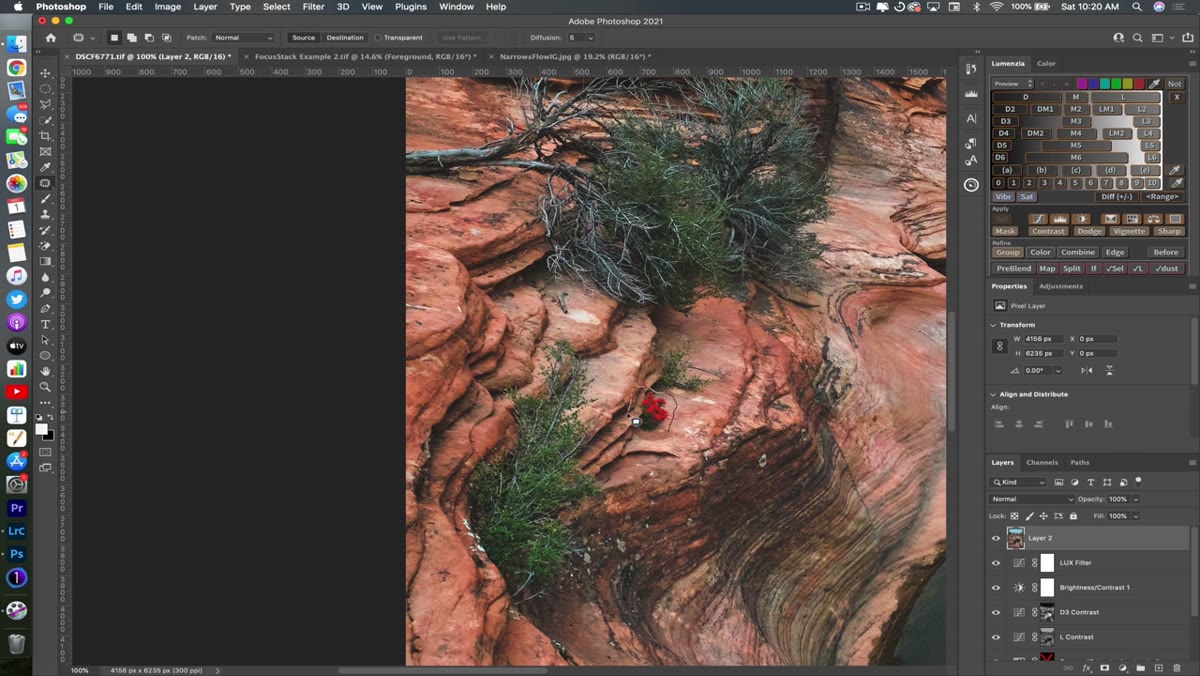
Task: Select the History Brush tool
Action: (45, 230)
